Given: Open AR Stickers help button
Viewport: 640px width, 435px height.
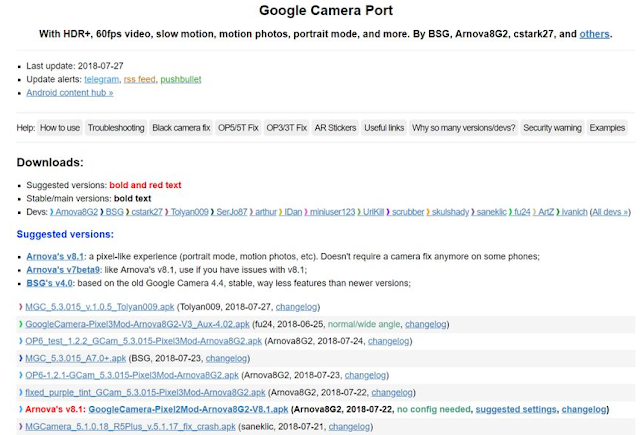Looking at the screenshot, I should tap(335, 128).
